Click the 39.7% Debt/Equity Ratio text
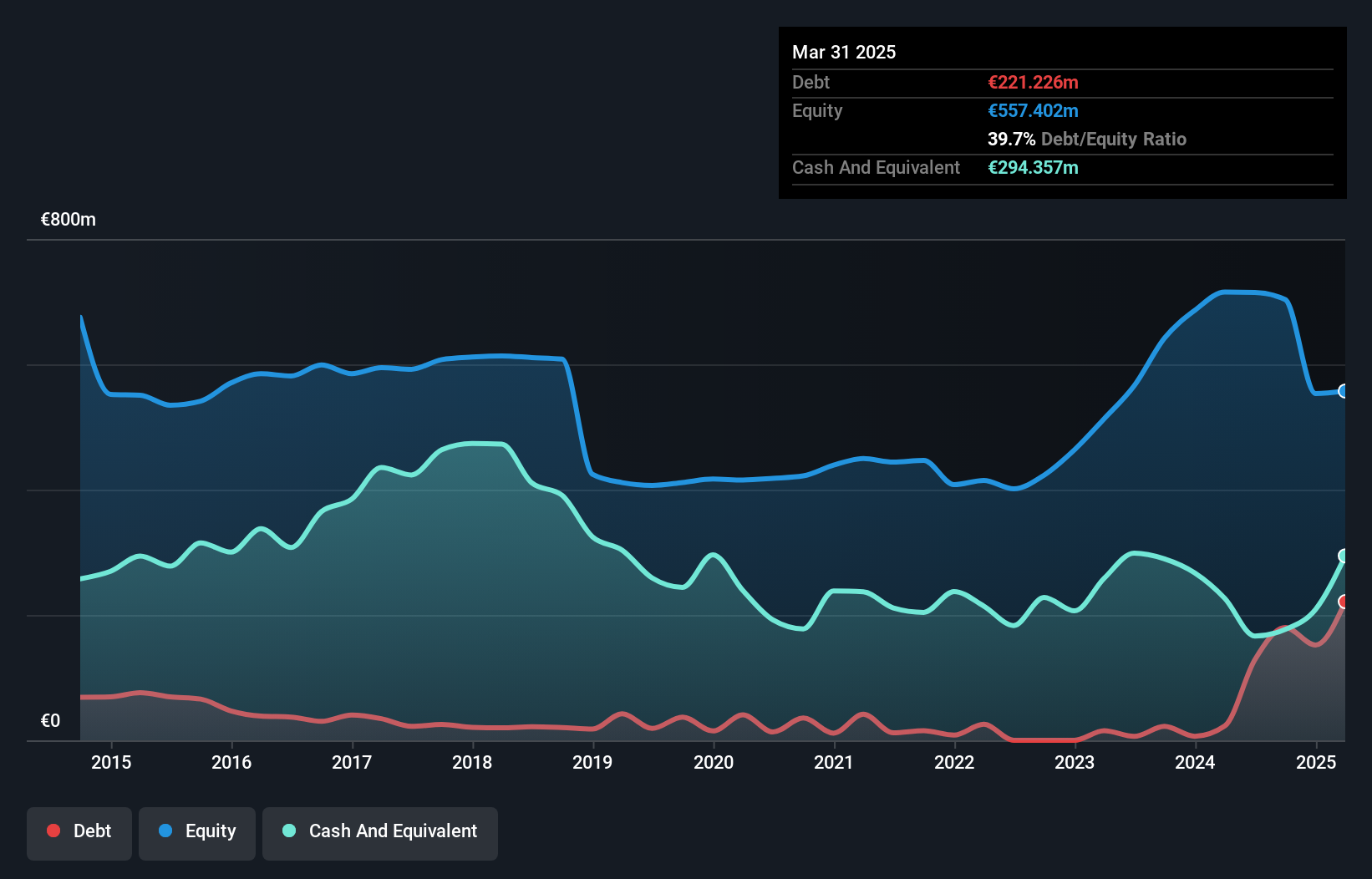Image resolution: width=1372 pixels, height=879 pixels. [x=1086, y=140]
